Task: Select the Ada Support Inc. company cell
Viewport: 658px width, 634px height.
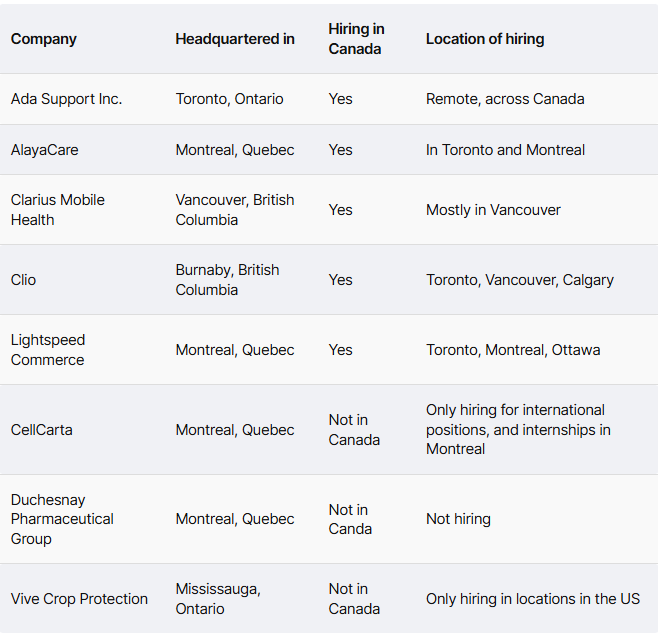Action: [67, 99]
